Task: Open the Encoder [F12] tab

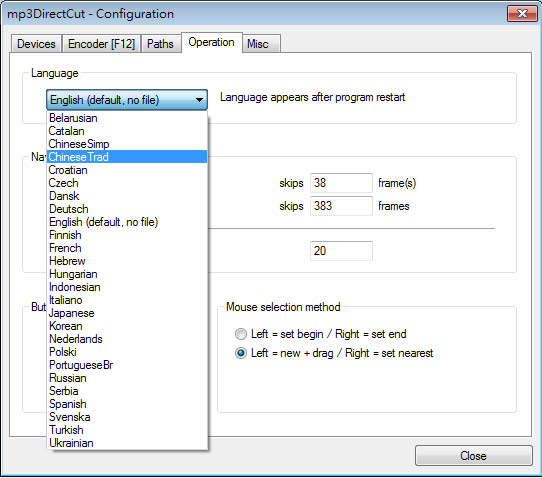Action: point(102,44)
